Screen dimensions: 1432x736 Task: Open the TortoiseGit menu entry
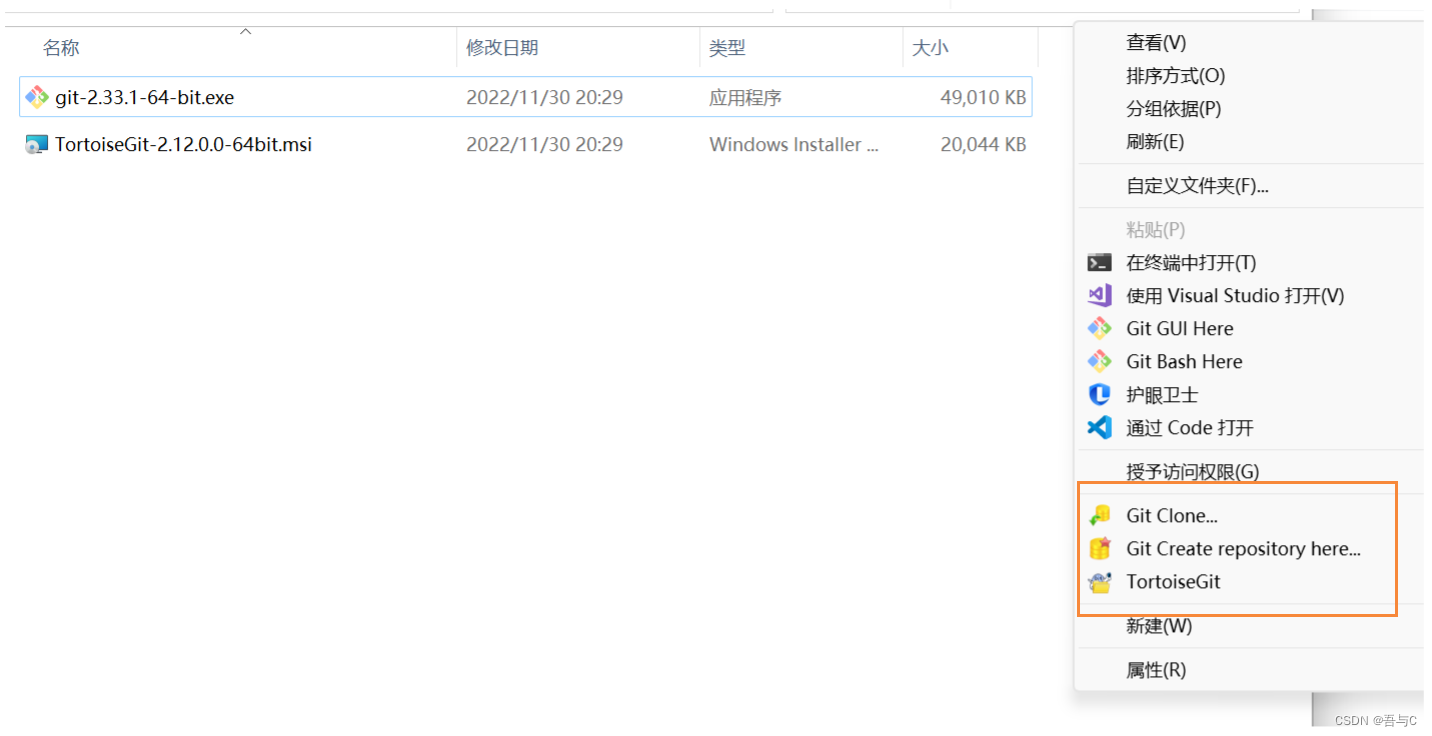click(1172, 582)
